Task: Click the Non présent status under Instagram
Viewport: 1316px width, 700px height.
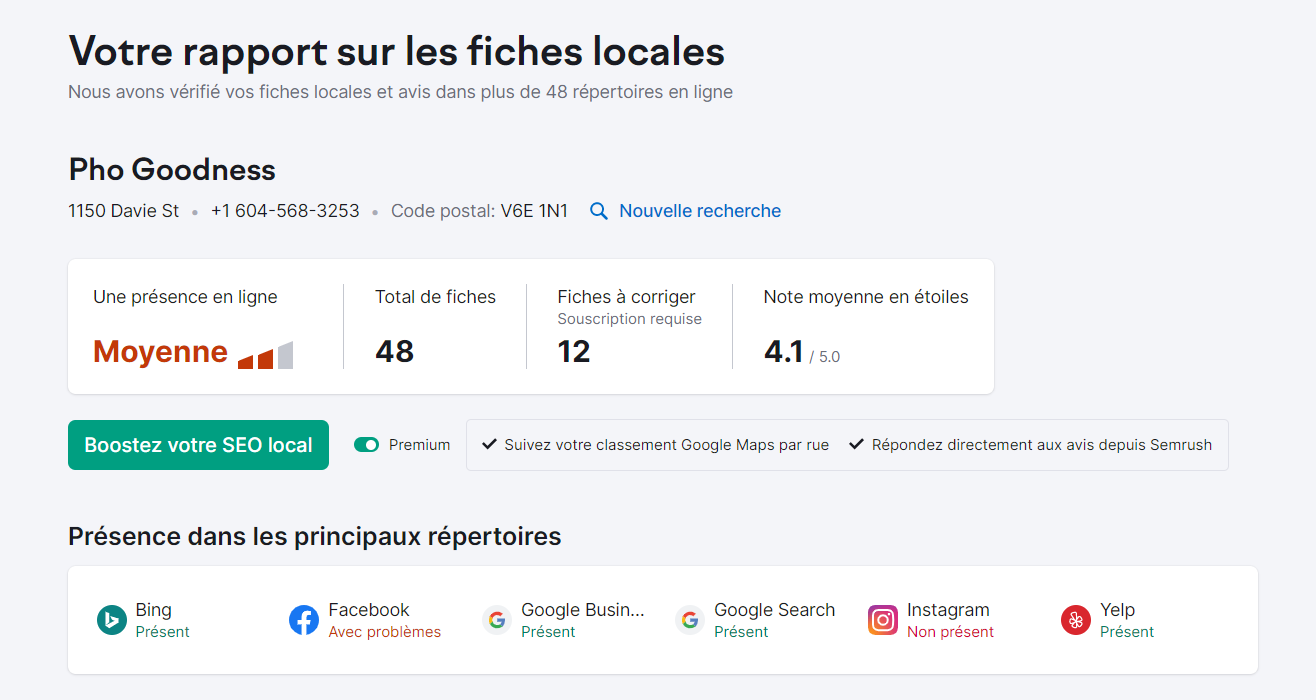Action: point(951,632)
